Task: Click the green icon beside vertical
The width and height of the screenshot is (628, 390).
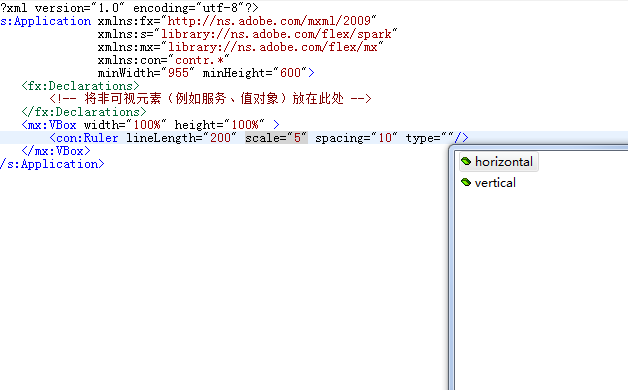Action: click(x=466, y=183)
